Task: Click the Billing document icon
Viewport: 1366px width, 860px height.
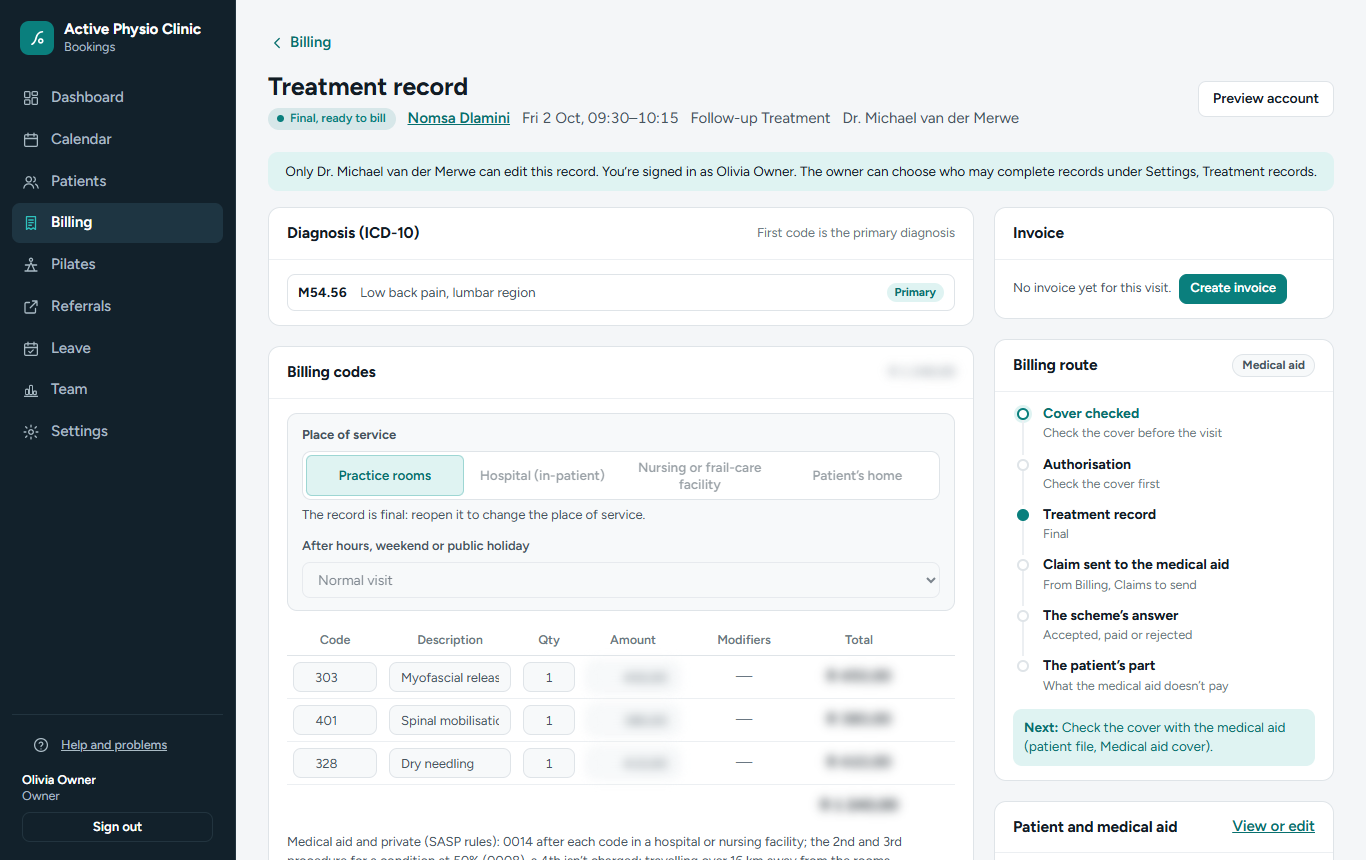Action: click(x=31, y=223)
